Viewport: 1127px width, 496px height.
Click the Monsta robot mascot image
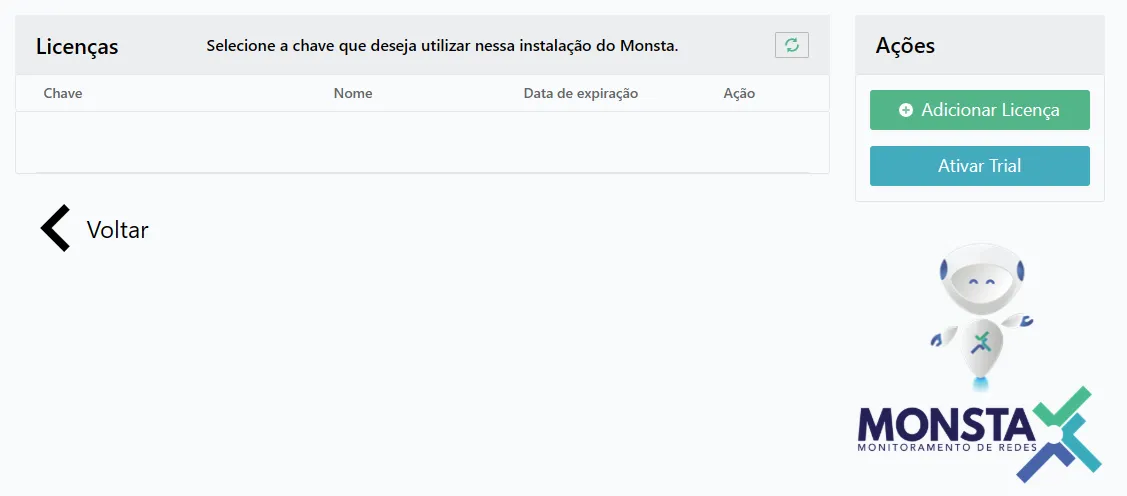(982, 316)
